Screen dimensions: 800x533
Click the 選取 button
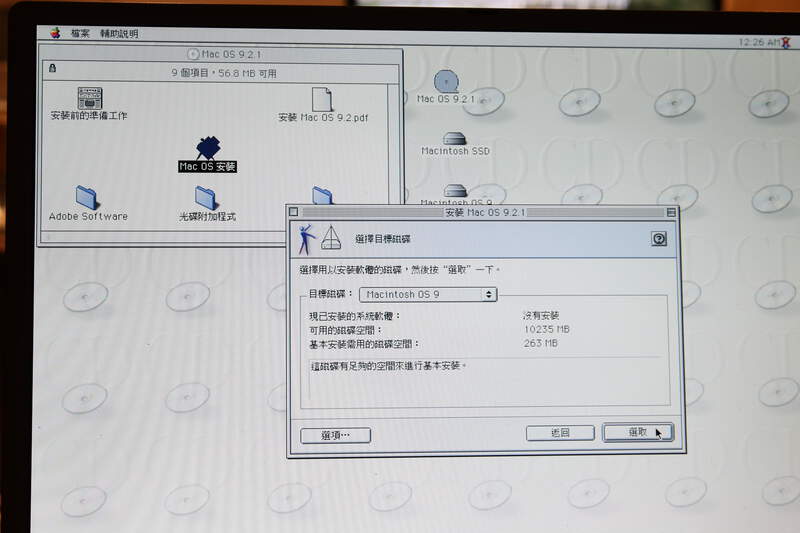[x=638, y=432]
